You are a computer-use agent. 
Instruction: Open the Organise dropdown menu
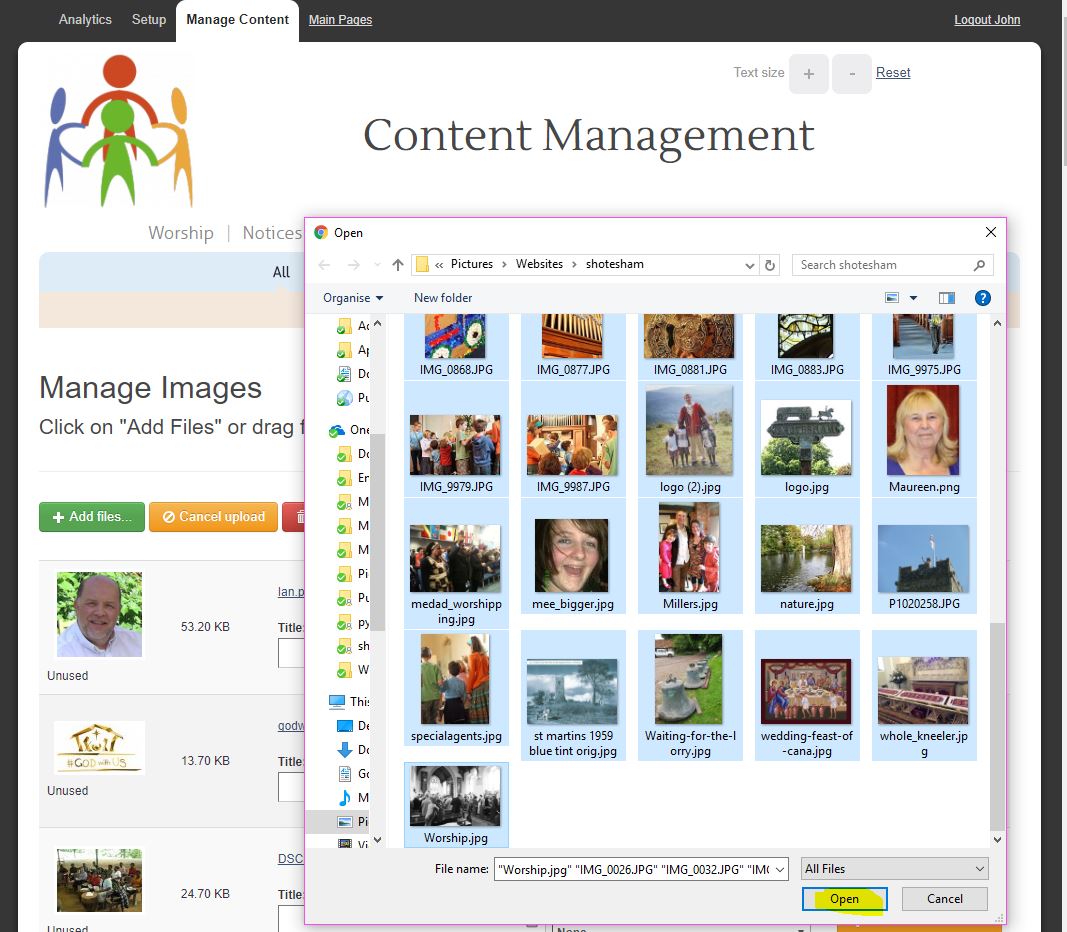[x=352, y=297]
